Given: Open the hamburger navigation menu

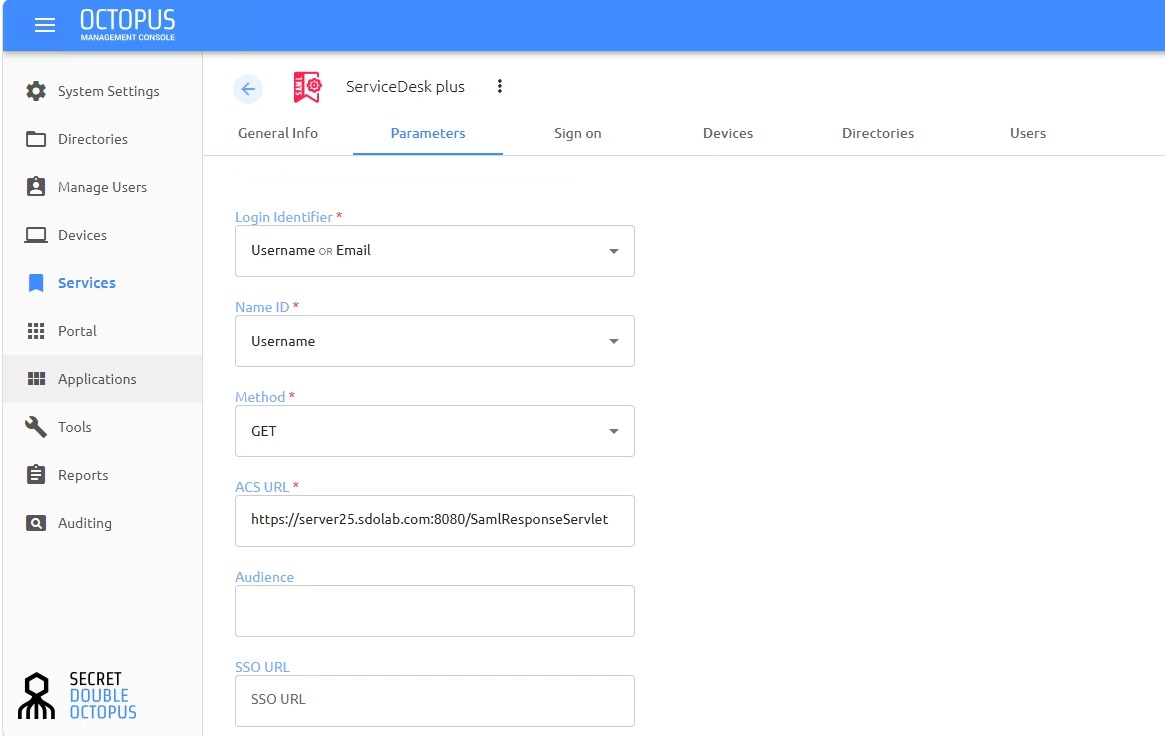Looking at the screenshot, I should pos(45,25).
